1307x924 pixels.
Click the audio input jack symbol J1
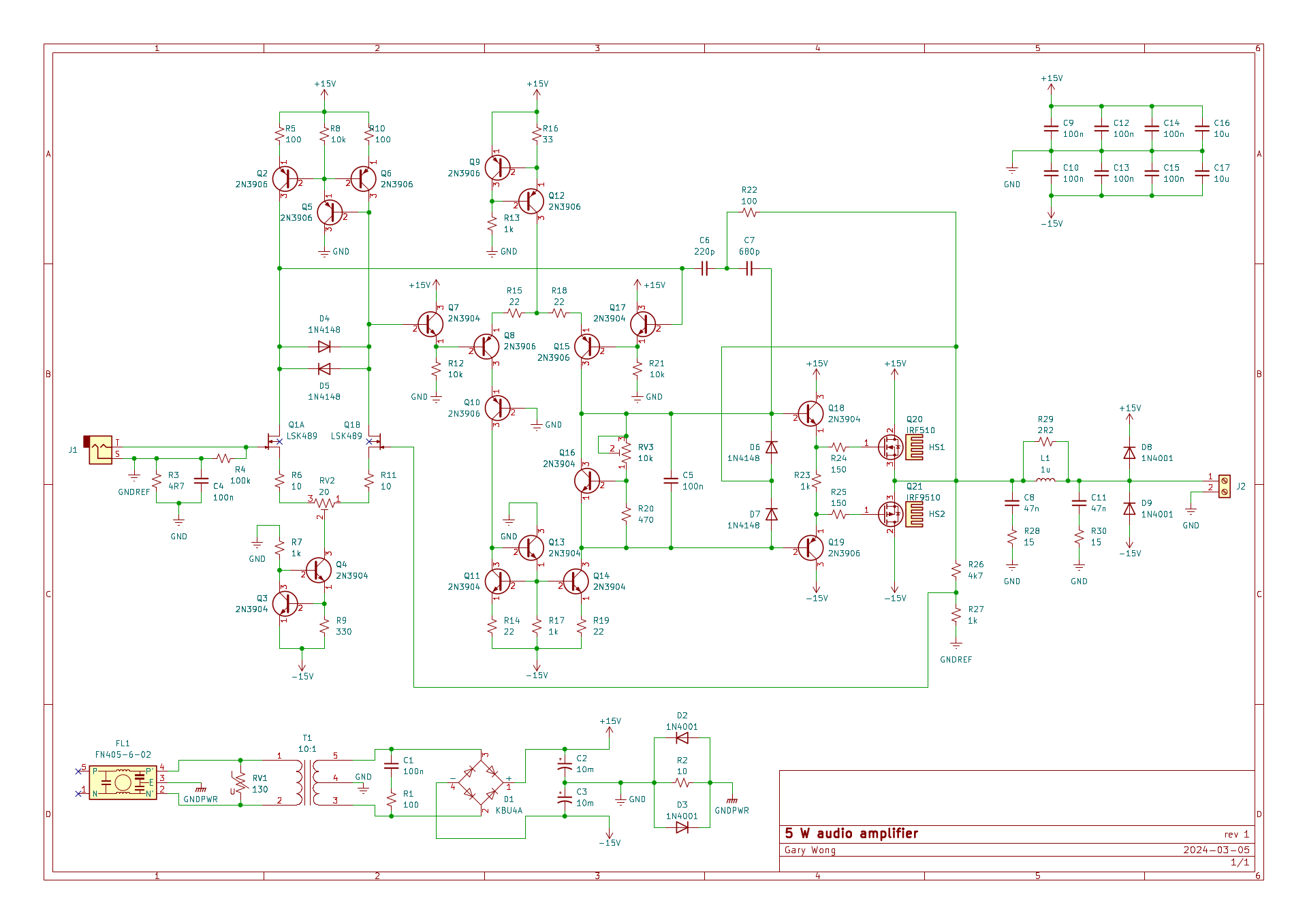click(100, 449)
